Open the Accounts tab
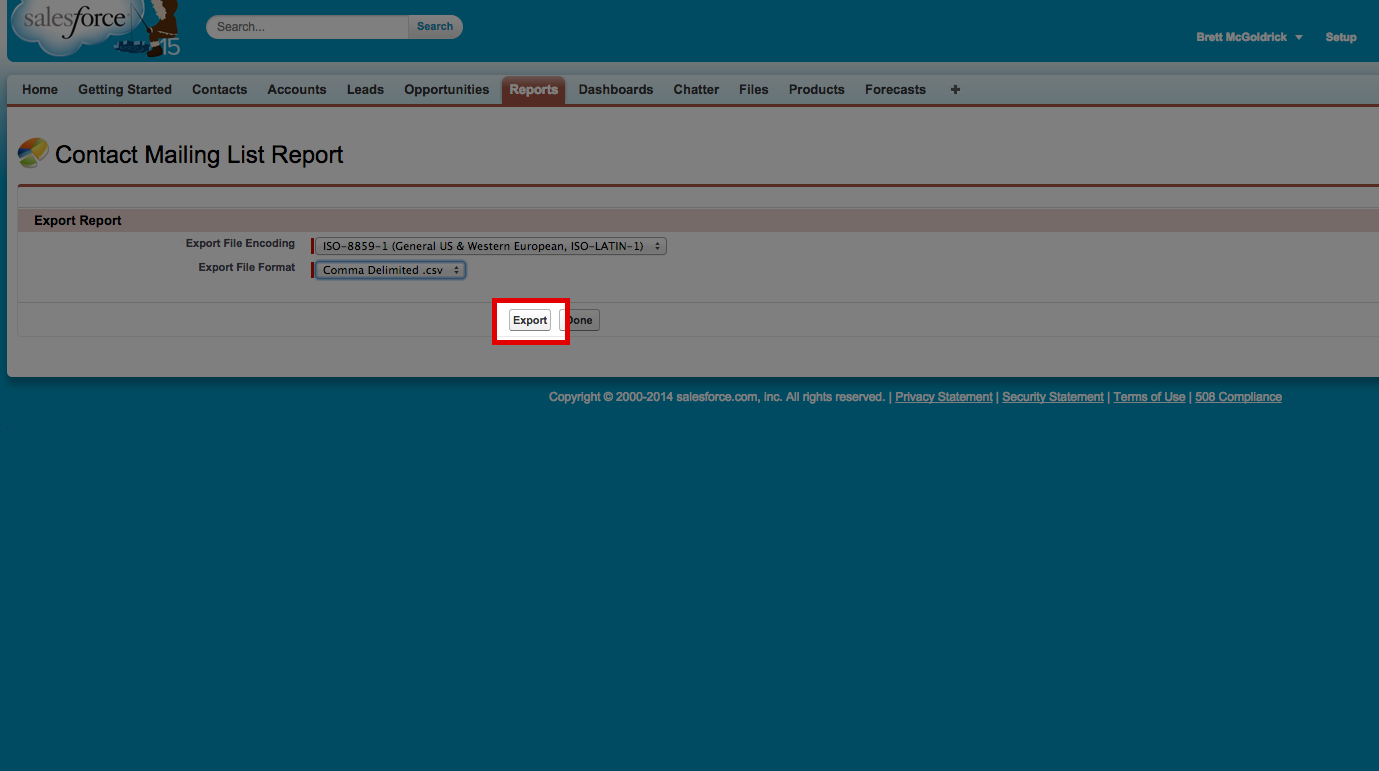 coord(297,90)
